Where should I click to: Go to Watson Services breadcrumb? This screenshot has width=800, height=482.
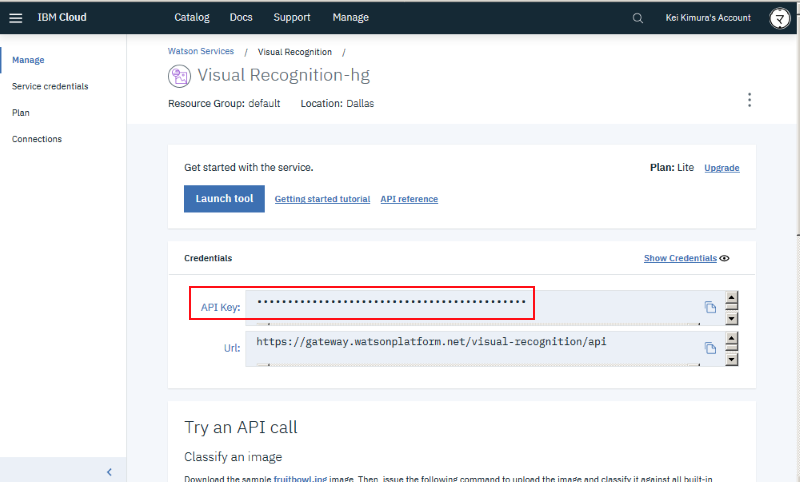pos(201,51)
